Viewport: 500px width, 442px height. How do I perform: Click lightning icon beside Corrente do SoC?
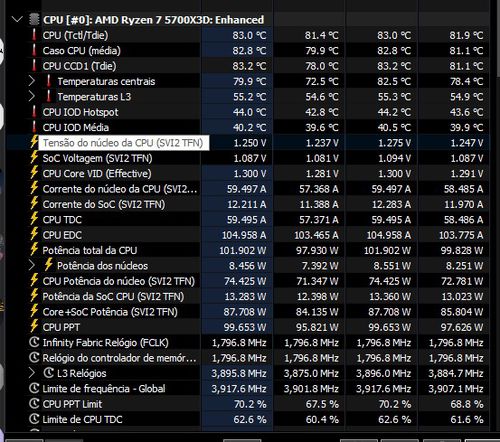coord(34,203)
